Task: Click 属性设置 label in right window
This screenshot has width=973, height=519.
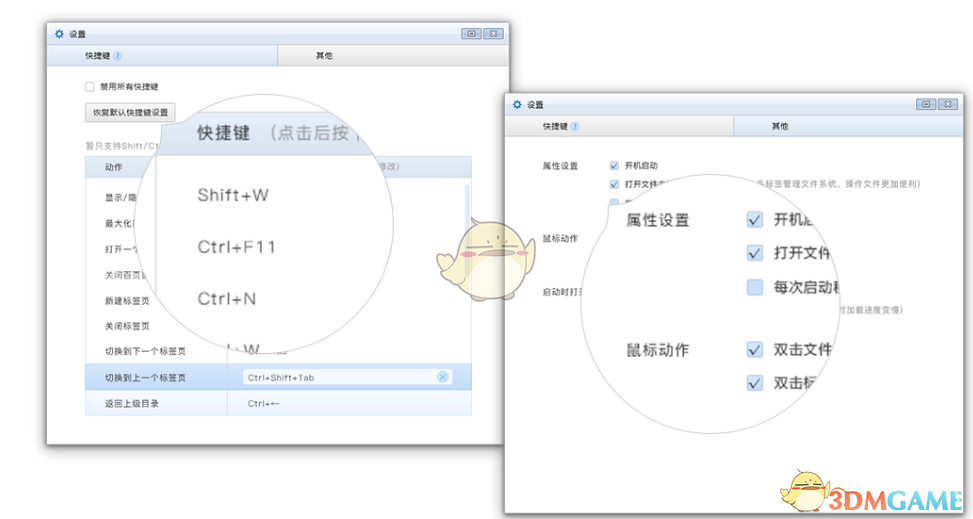Action: pos(560,166)
